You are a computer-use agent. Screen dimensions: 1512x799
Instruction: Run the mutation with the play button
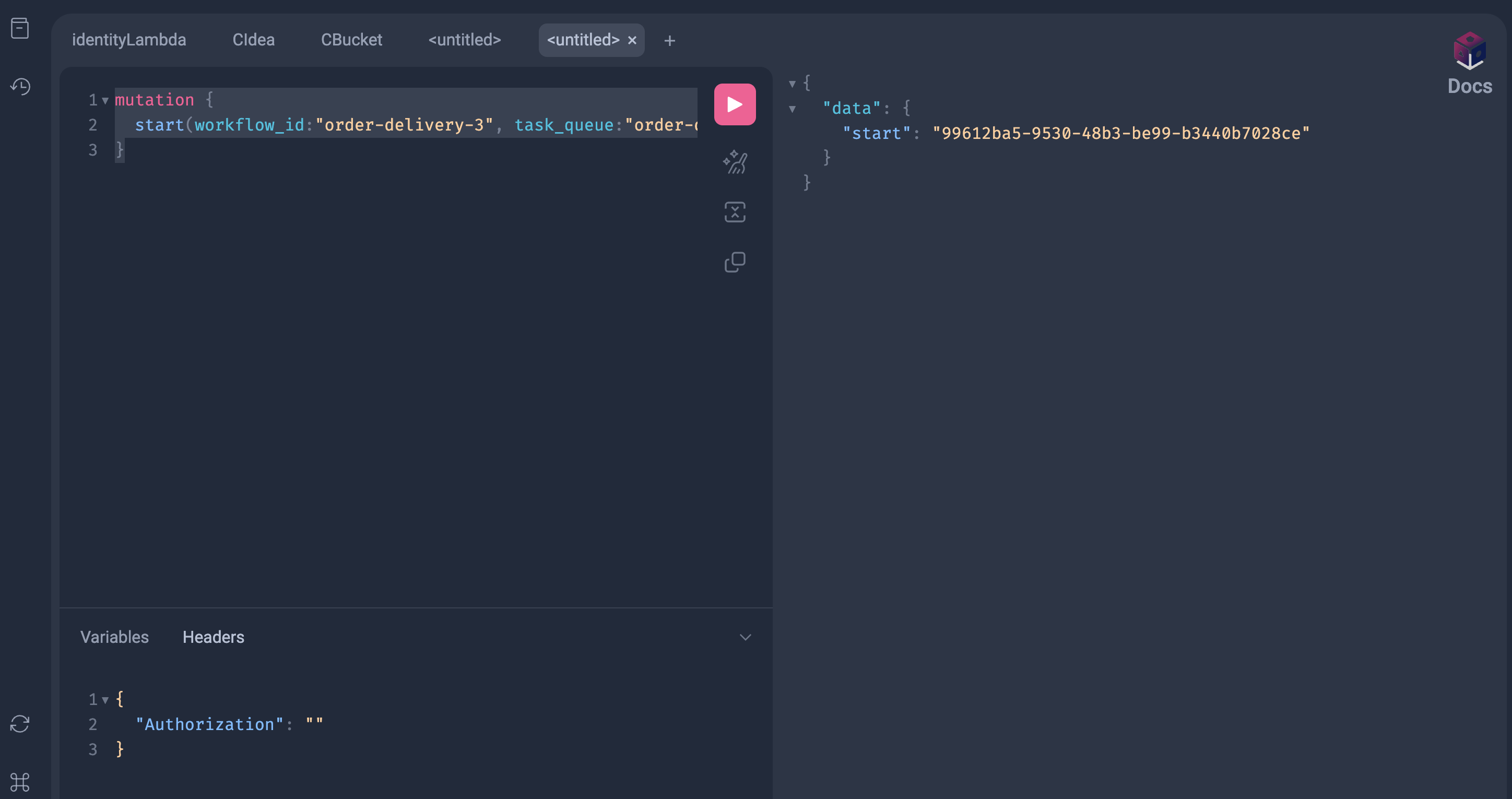[x=735, y=104]
